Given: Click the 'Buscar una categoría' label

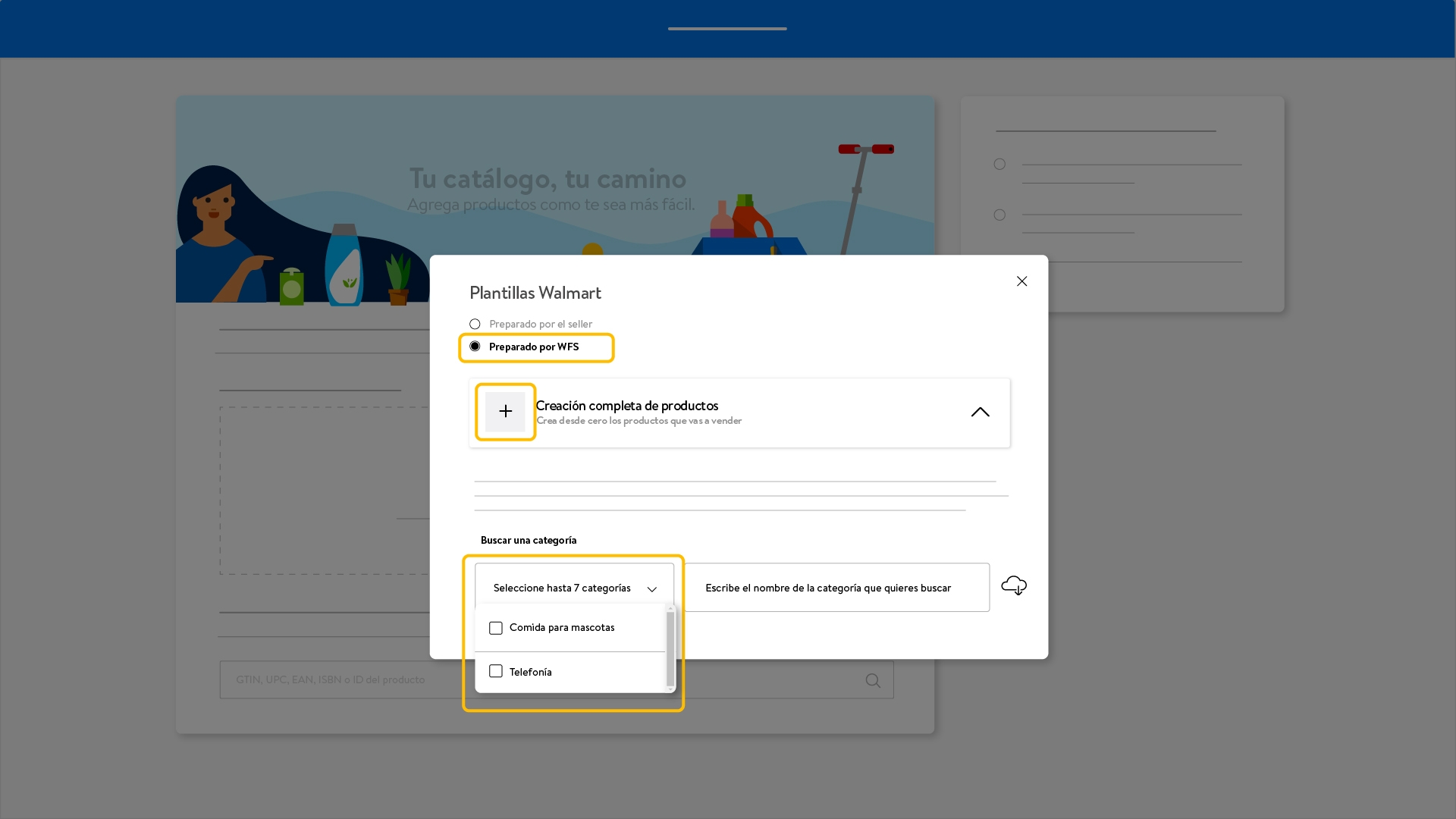Looking at the screenshot, I should pos(529,541).
